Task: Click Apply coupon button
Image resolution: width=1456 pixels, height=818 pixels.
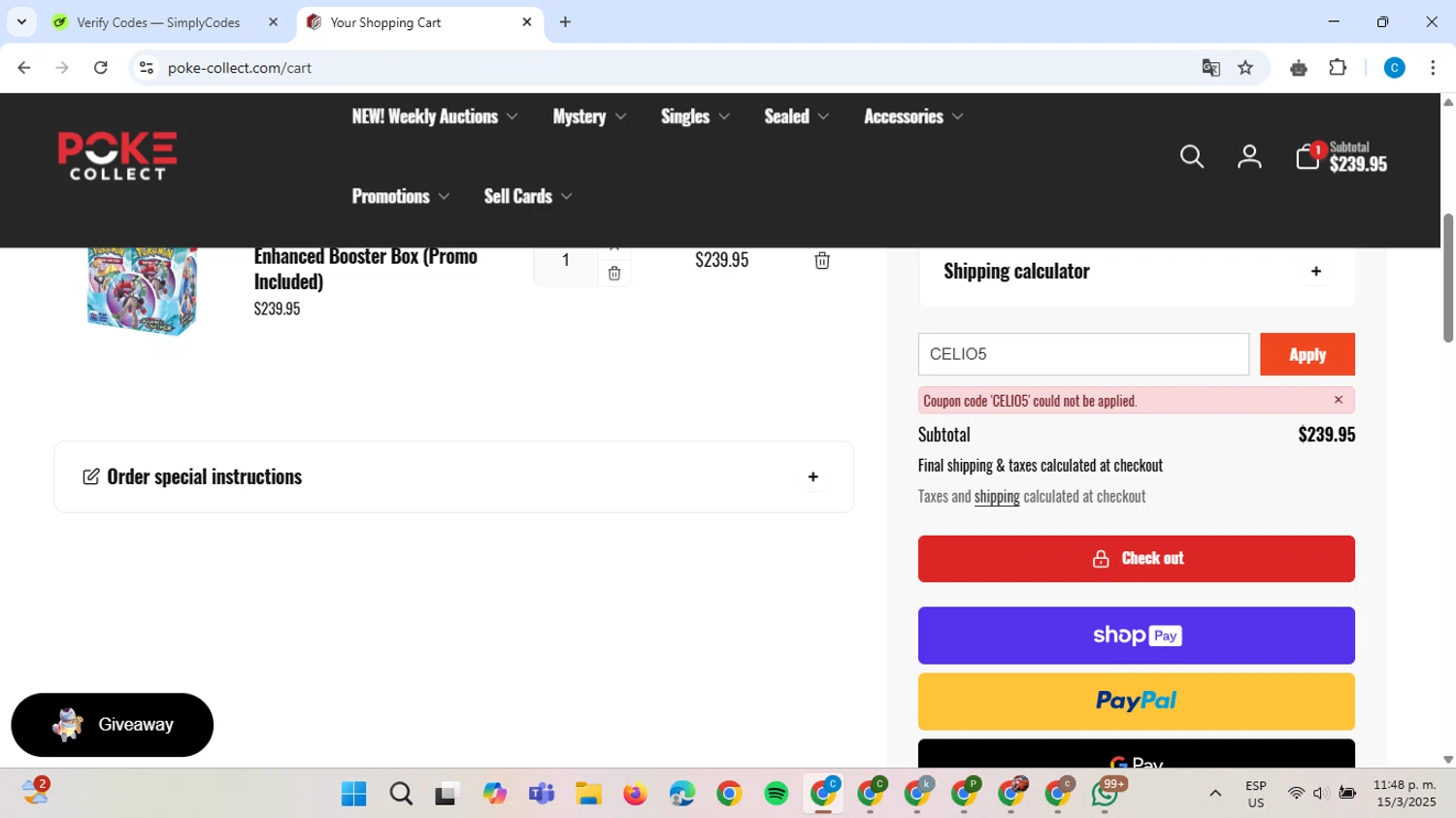Action: 1307,354
